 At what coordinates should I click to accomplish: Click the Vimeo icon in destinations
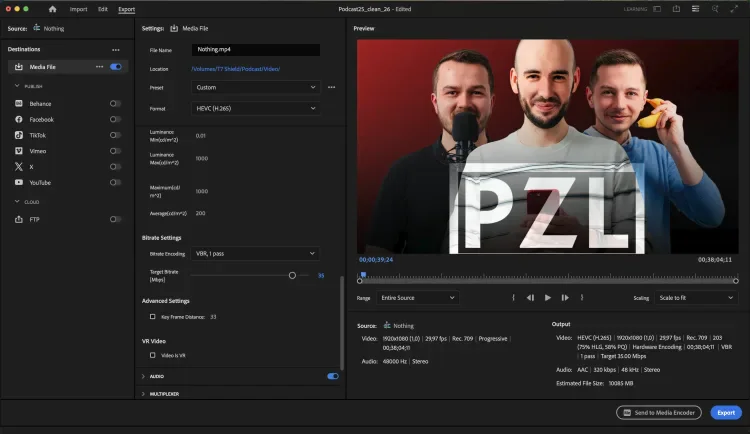(x=19, y=151)
